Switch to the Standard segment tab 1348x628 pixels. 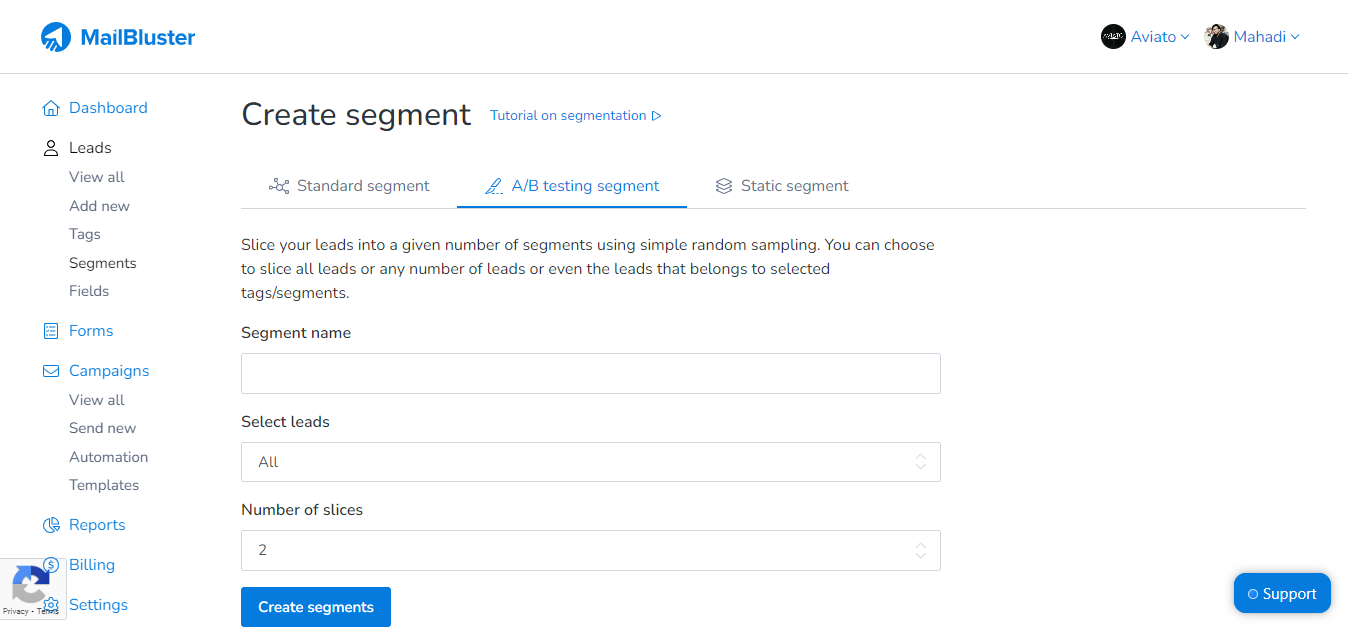tap(362, 185)
